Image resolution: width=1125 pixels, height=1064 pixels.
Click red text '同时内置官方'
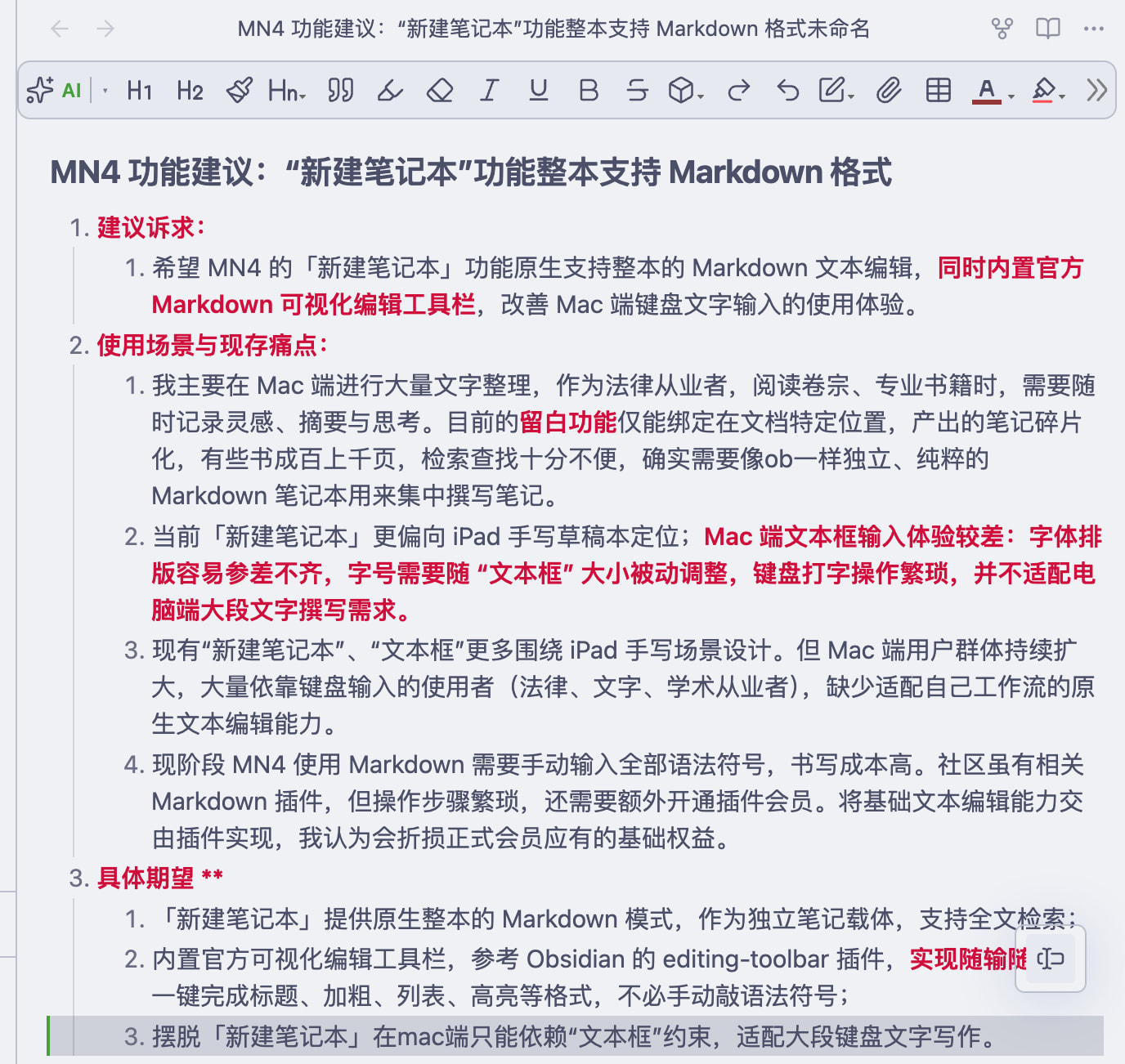pos(1011,268)
